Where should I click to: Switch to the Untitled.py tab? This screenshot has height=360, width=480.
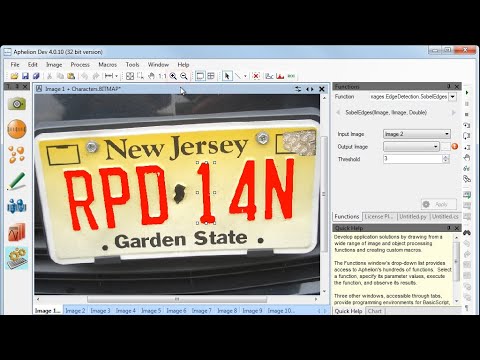413,217
